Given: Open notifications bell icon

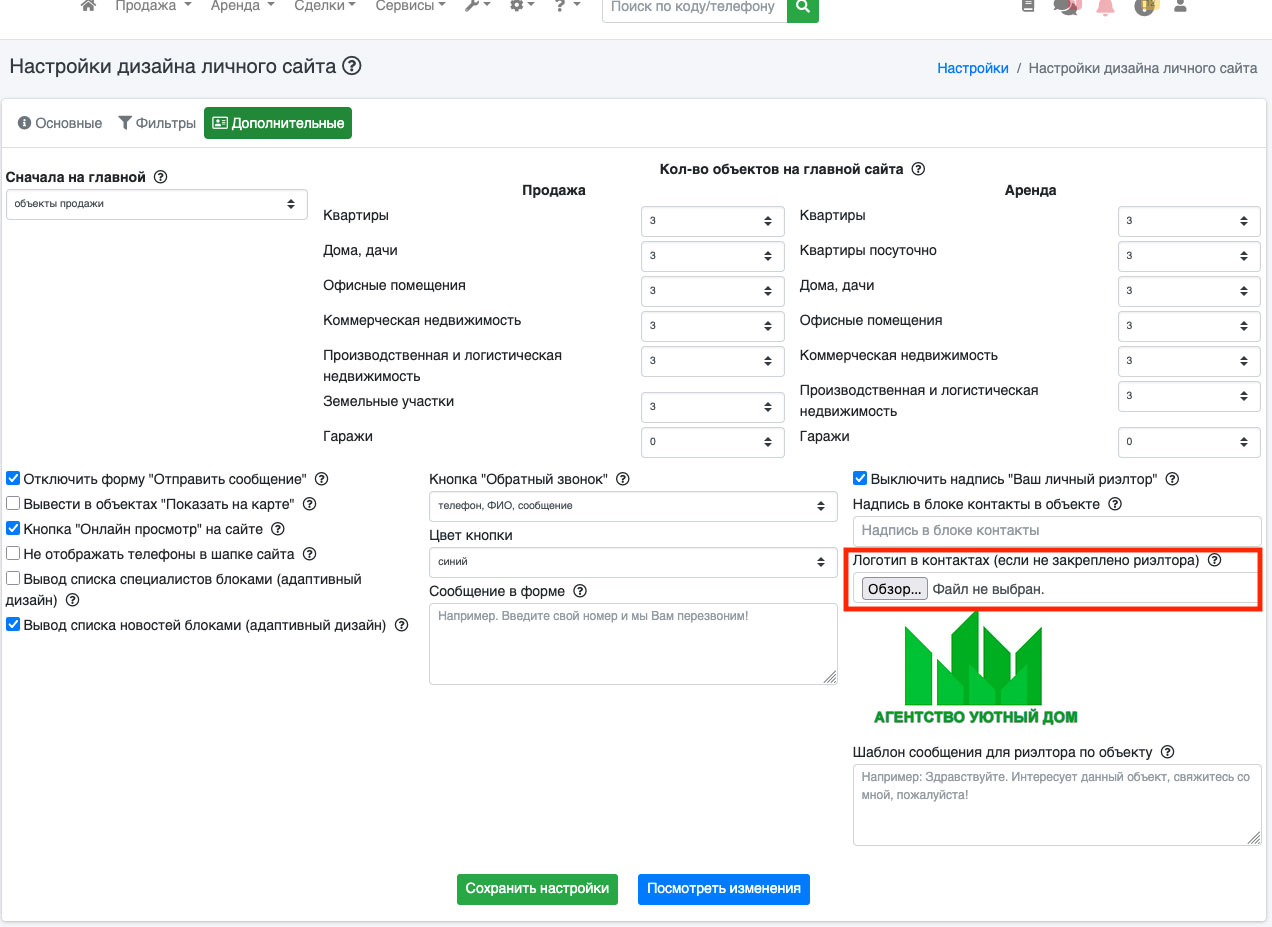Looking at the screenshot, I should [x=1105, y=7].
